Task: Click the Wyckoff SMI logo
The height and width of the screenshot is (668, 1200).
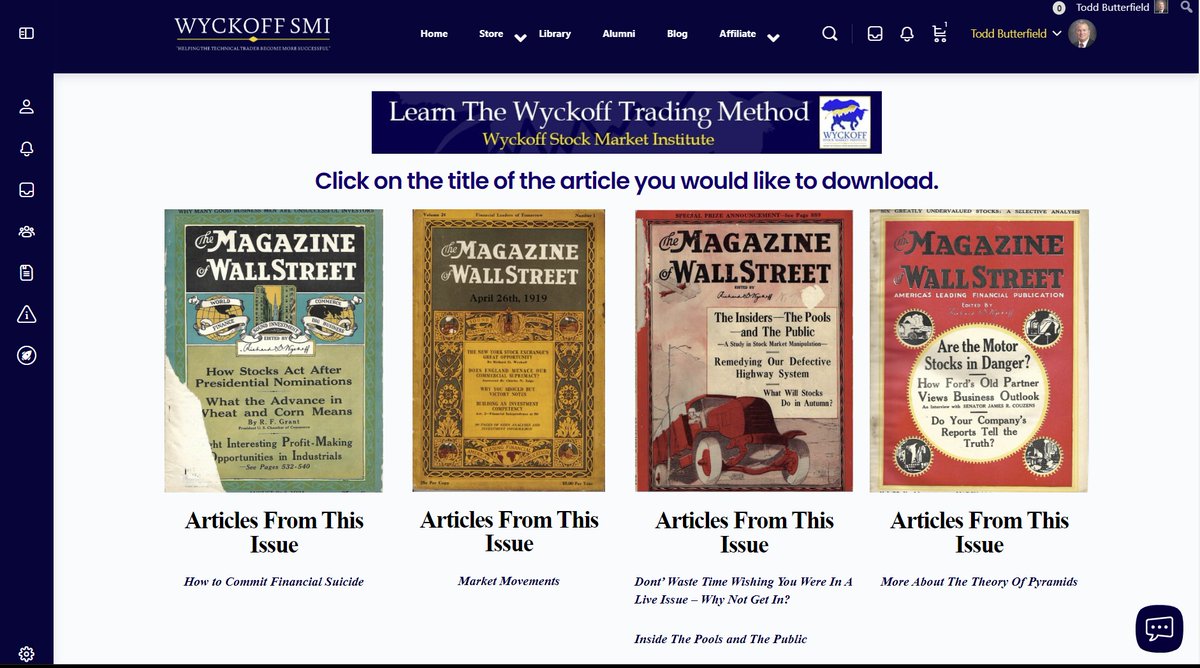Action: 252,32
